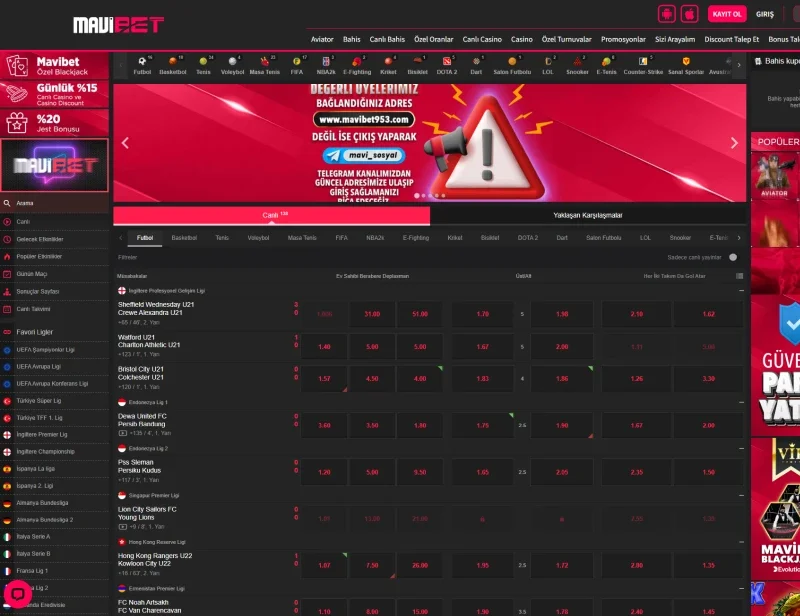Viewport: 800px width, 616px height.
Task: Collapse the İngiltere Profesyonel Gelişim Ligi section
Action: [x=741, y=290]
